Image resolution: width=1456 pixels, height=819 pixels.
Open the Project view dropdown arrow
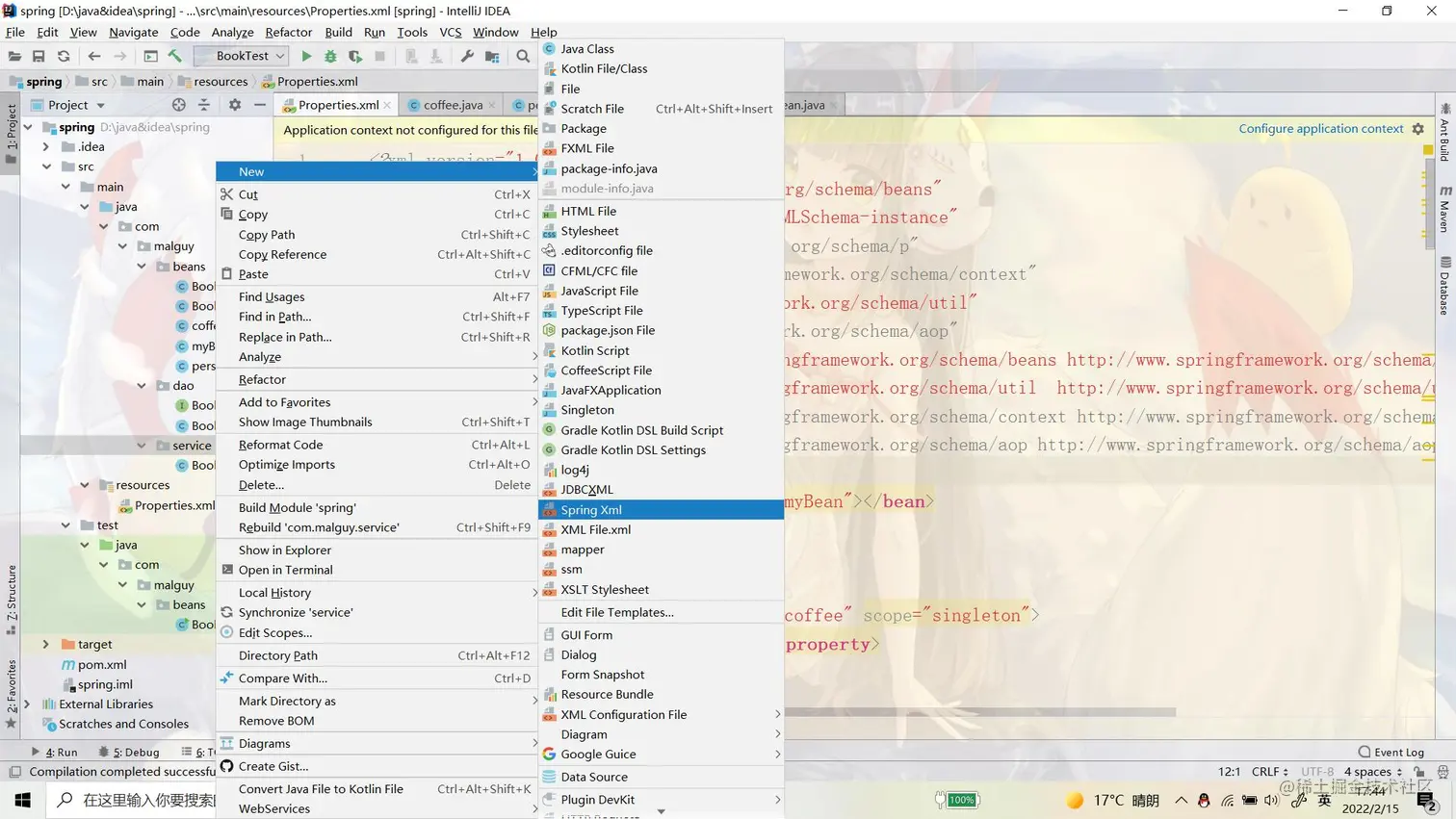(100, 105)
